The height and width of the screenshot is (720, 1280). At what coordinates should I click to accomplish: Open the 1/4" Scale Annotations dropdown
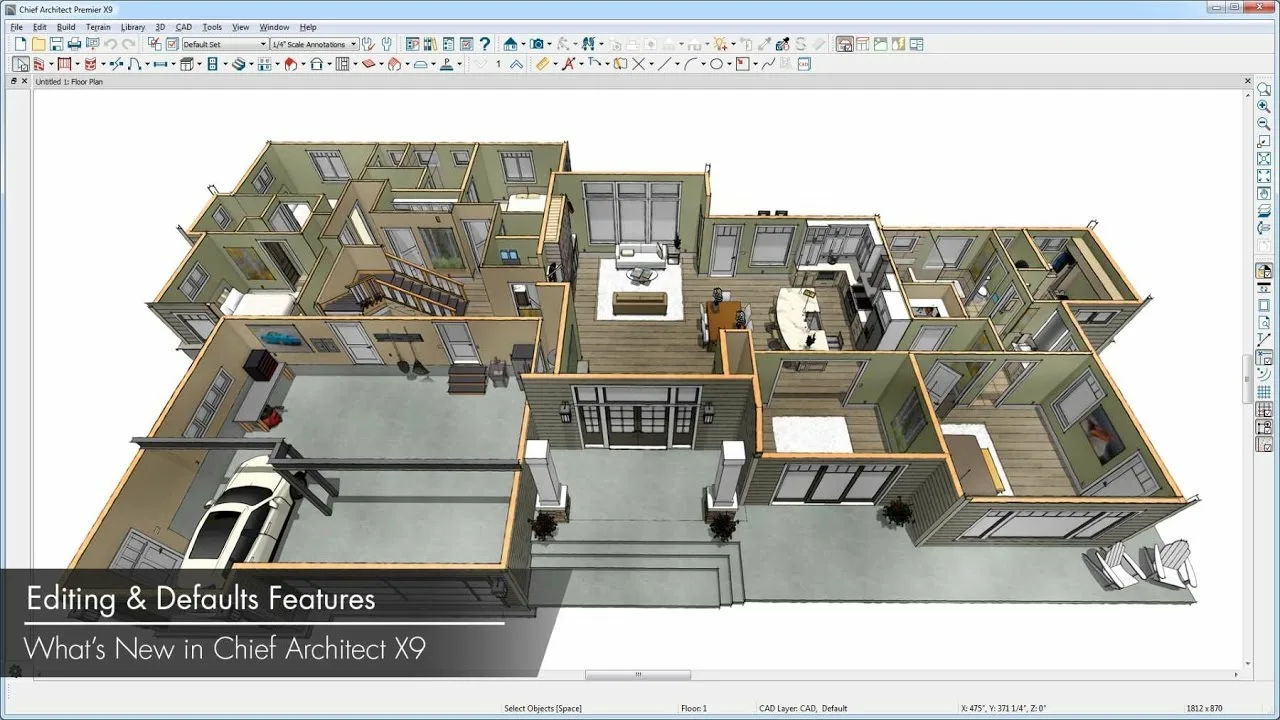[x=314, y=44]
